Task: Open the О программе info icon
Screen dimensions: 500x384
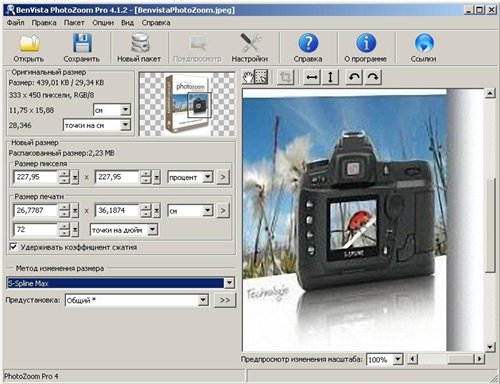Action: pyautogui.click(x=366, y=43)
